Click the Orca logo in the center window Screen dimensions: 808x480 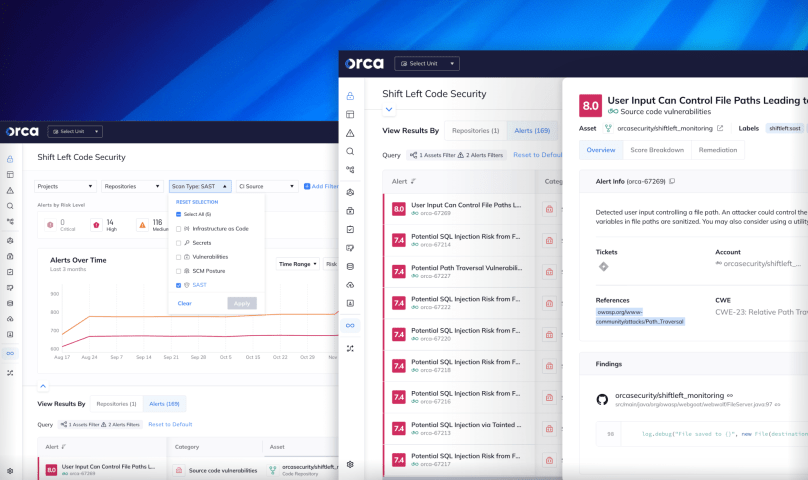click(x=364, y=63)
